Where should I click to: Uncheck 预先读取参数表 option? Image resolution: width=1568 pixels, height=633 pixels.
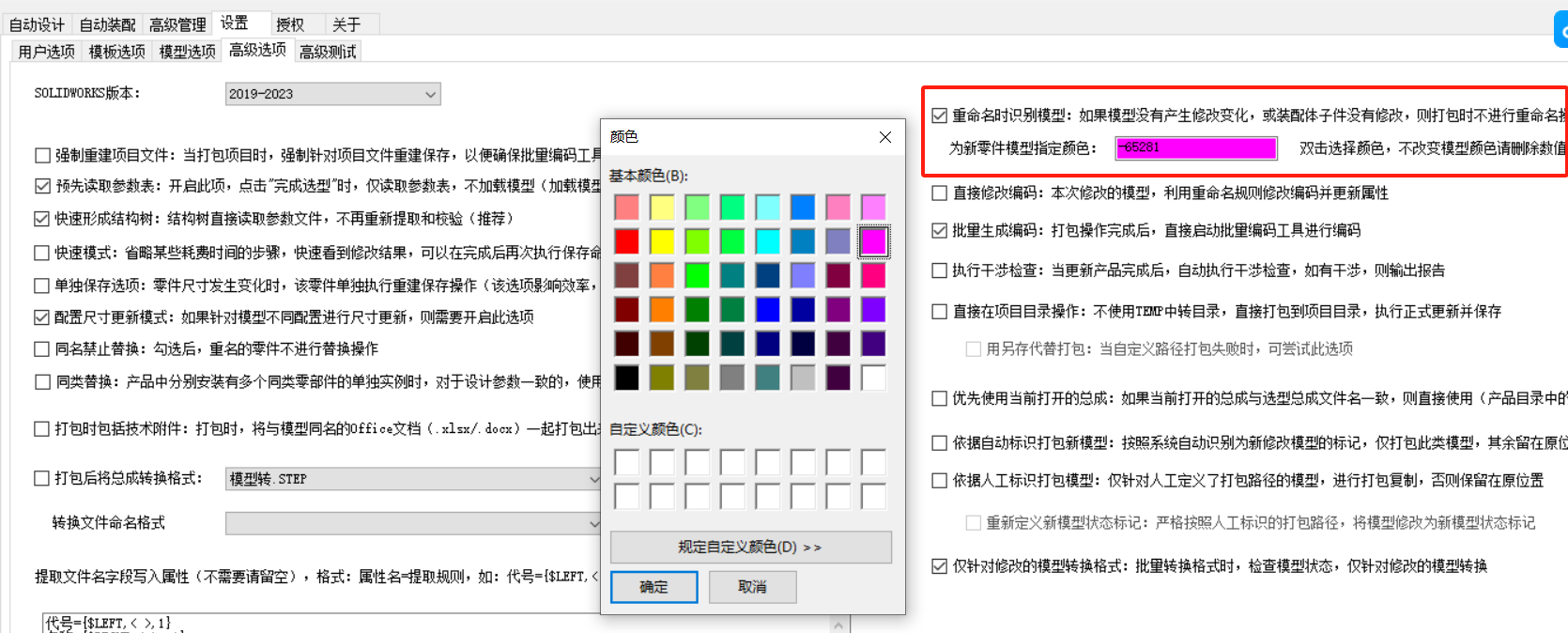(x=42, y=186)
